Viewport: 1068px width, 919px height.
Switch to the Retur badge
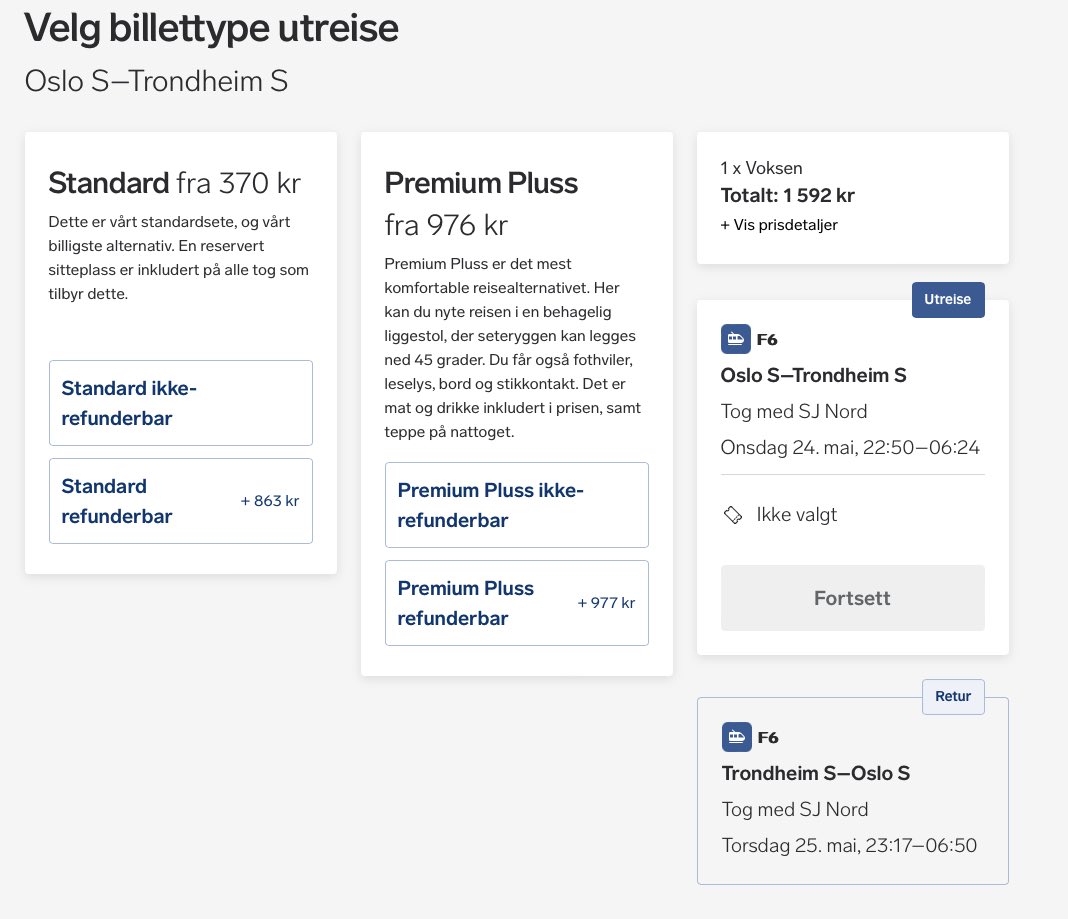pos(952,696)
